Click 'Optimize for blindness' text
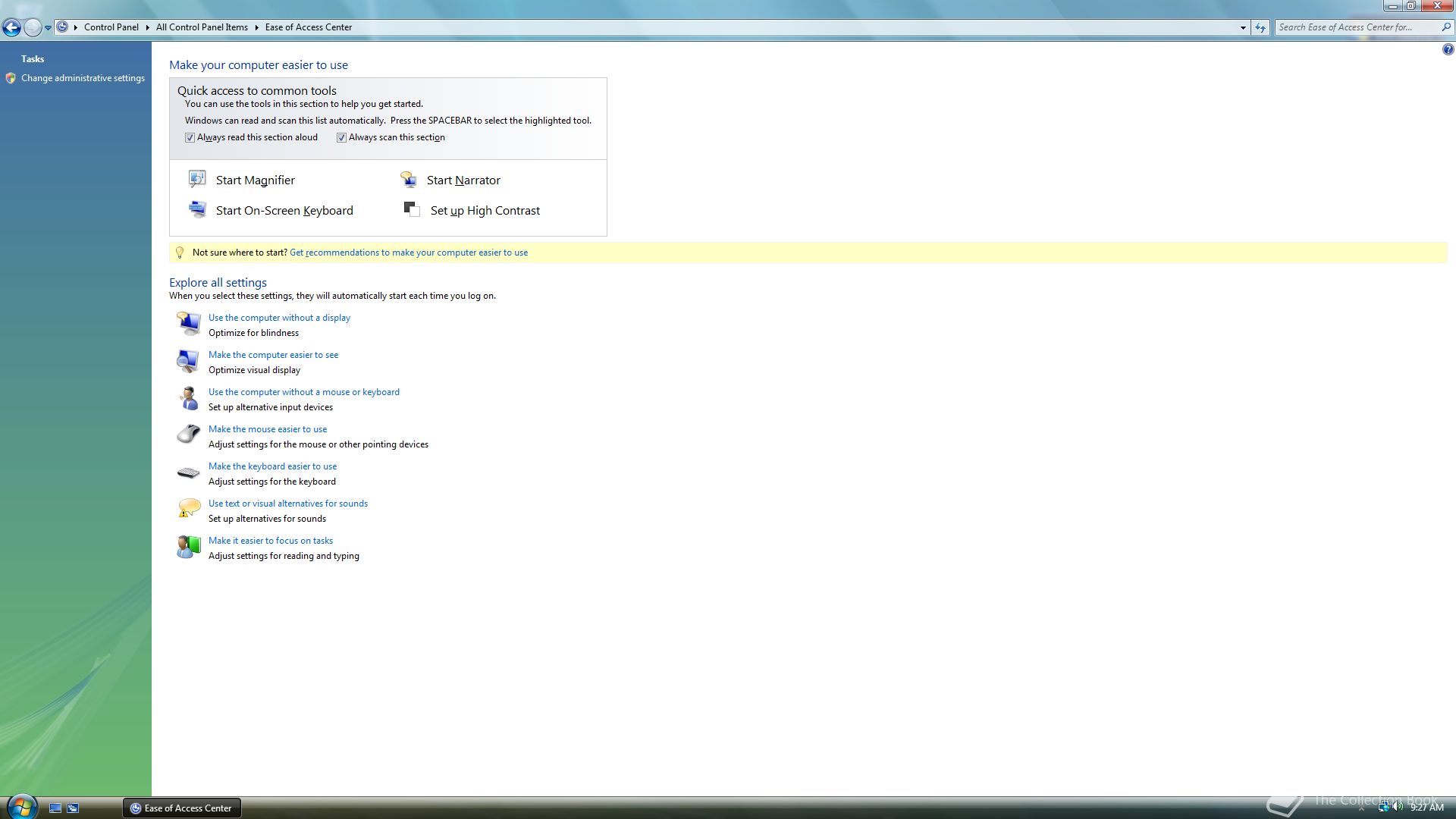1456x819 pixels. pos(253,333)
